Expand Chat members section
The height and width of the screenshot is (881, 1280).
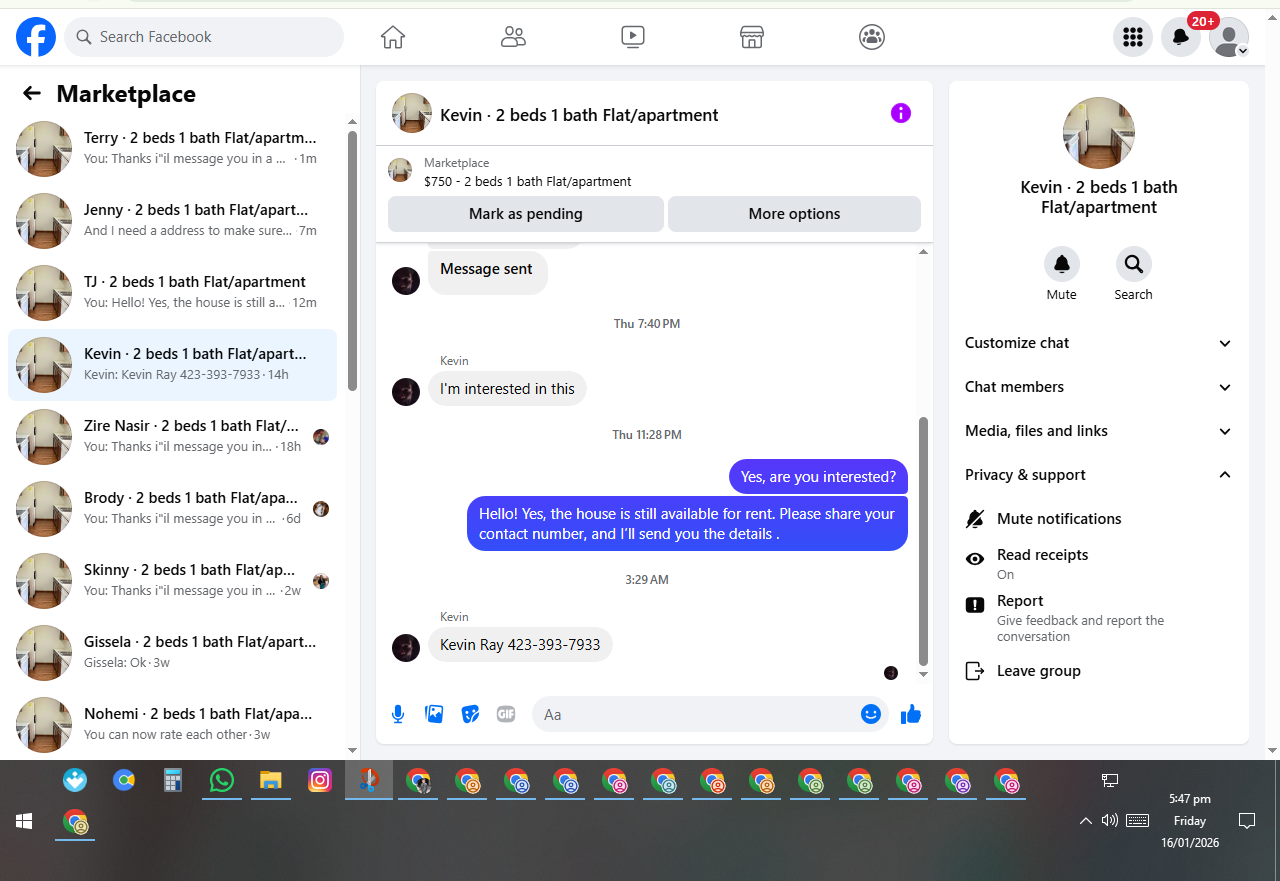1099,387
